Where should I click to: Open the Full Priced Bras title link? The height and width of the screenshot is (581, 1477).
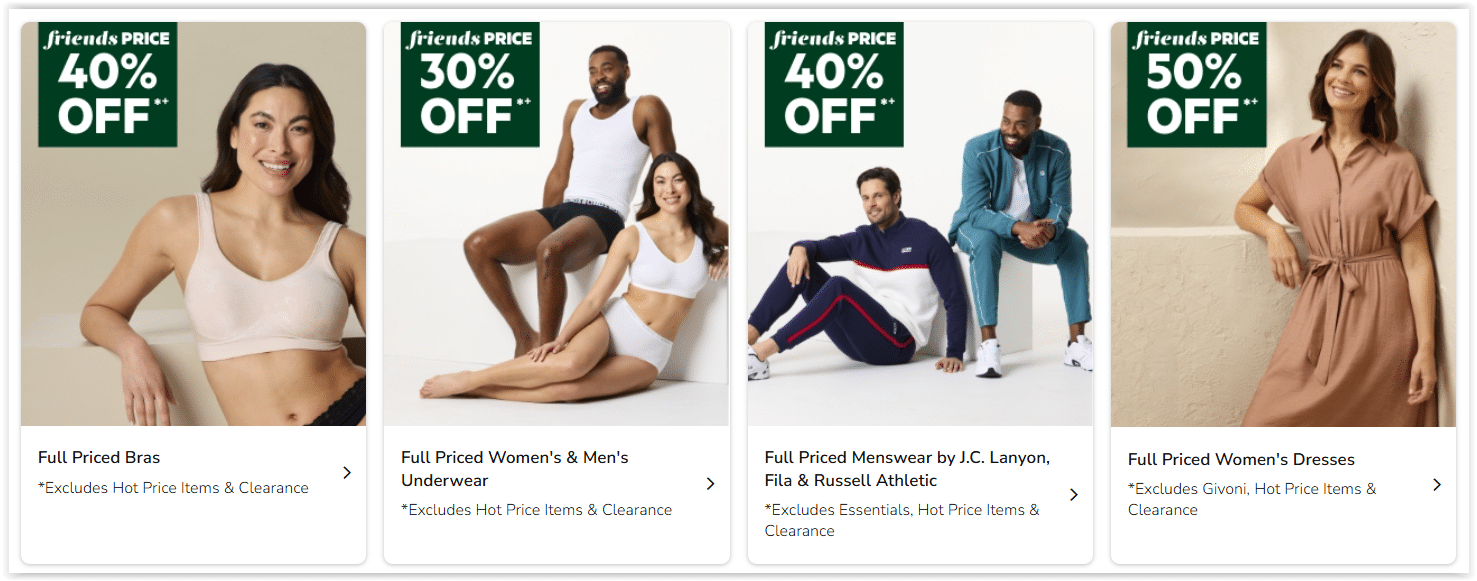[99, 458]
